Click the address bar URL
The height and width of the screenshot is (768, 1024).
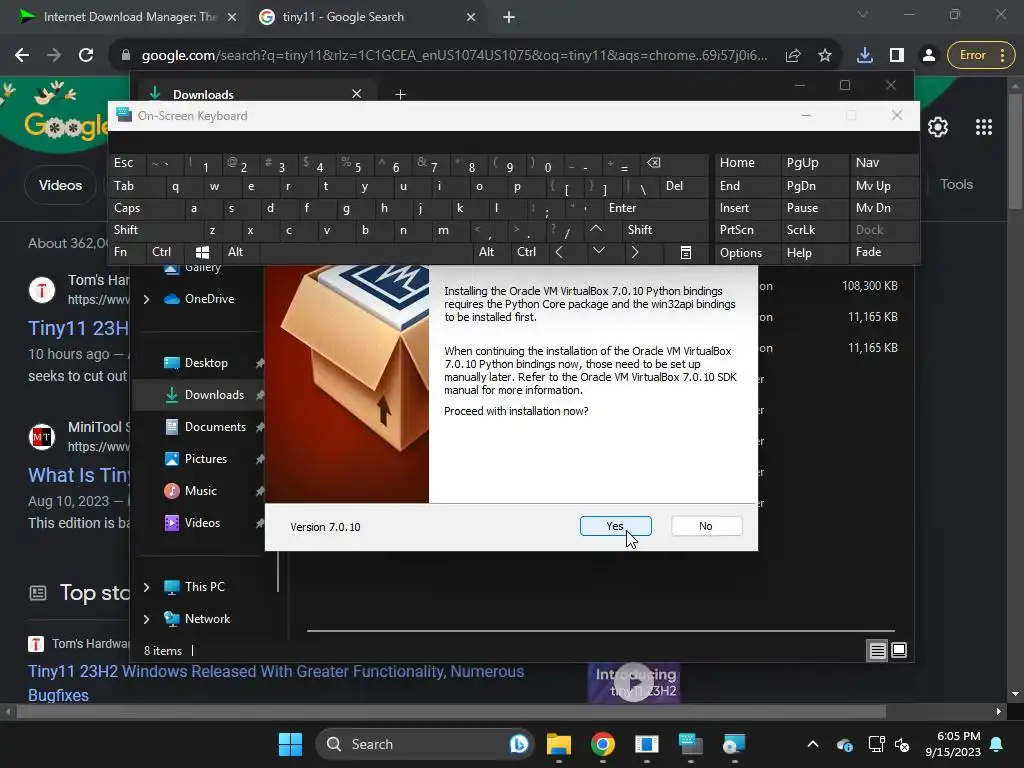coord(454,56)
